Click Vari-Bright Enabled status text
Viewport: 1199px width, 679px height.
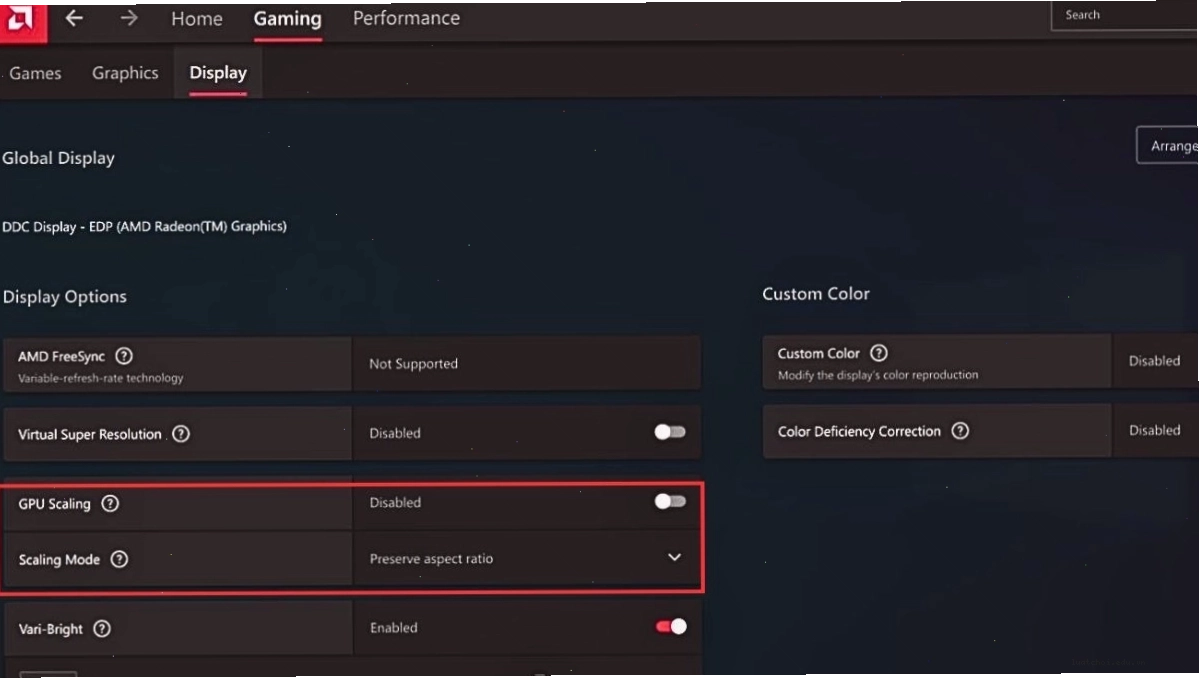[394, 628]
